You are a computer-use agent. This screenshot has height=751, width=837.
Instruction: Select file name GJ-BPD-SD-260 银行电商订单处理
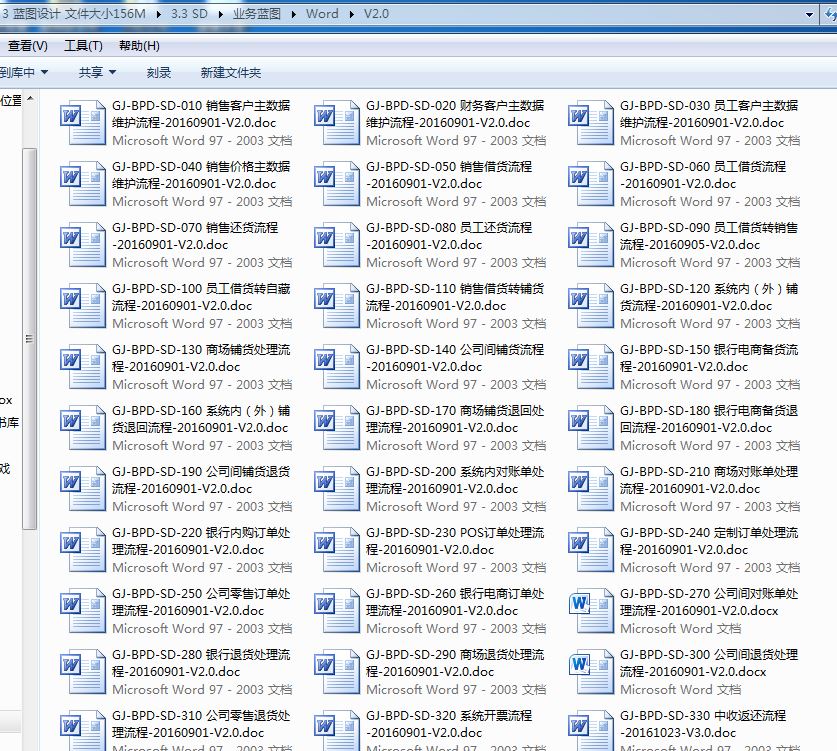click(x=455, y=602)
